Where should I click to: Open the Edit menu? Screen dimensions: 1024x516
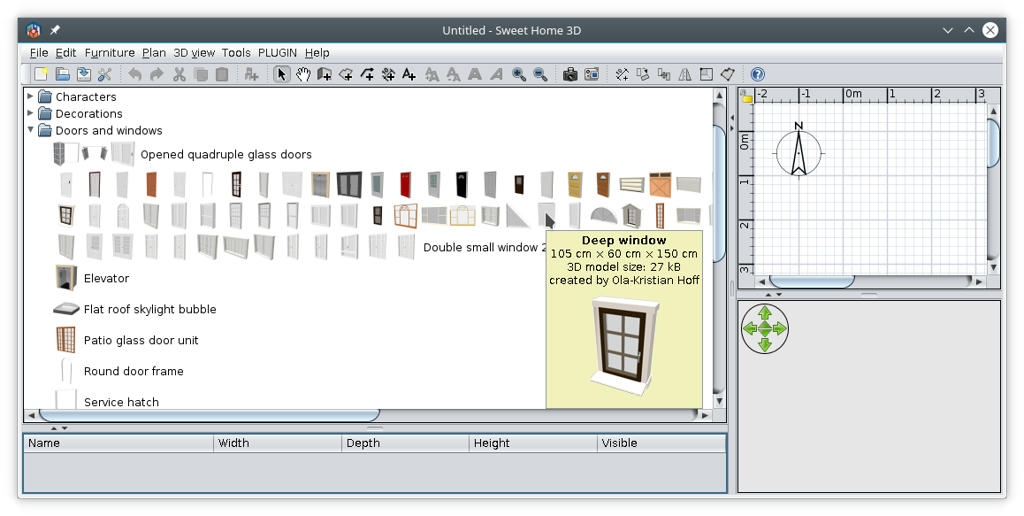[65, 53]
